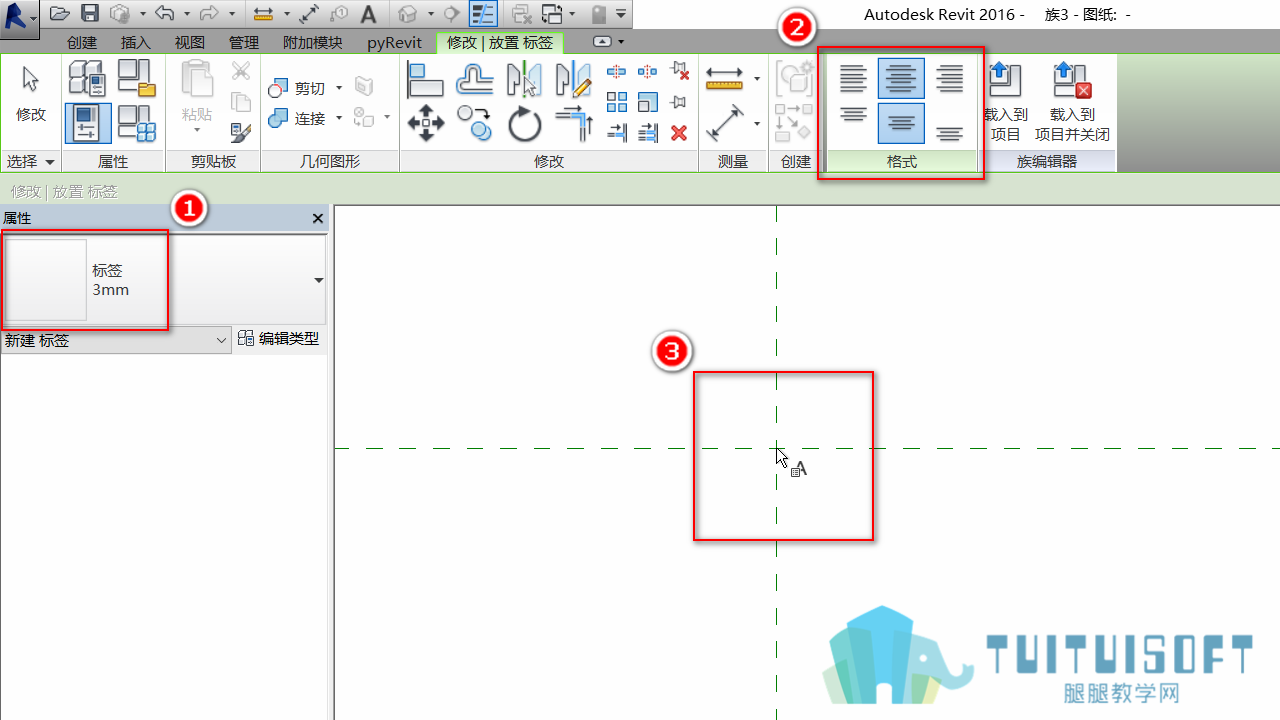Click 载入到项目 button
Screen dimensions: 1280x720
1005,102
